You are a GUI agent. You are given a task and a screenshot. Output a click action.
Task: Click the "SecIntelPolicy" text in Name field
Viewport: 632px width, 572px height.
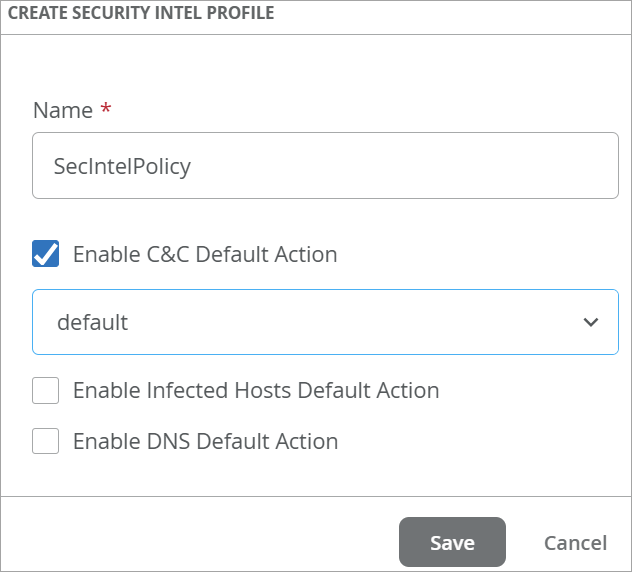tap(122, 166)
